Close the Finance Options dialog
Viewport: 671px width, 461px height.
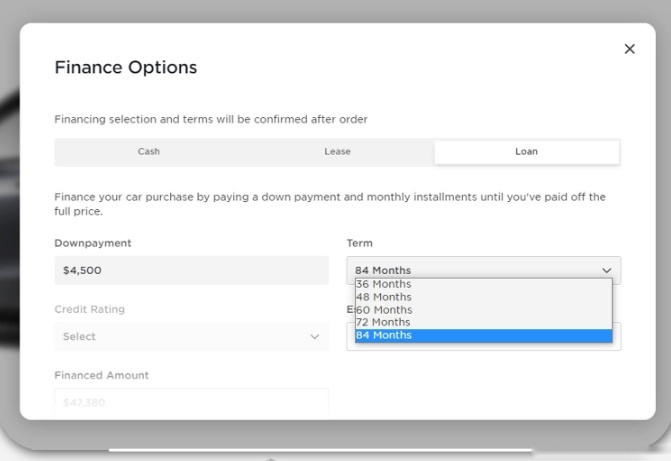(x=629, y=49)
